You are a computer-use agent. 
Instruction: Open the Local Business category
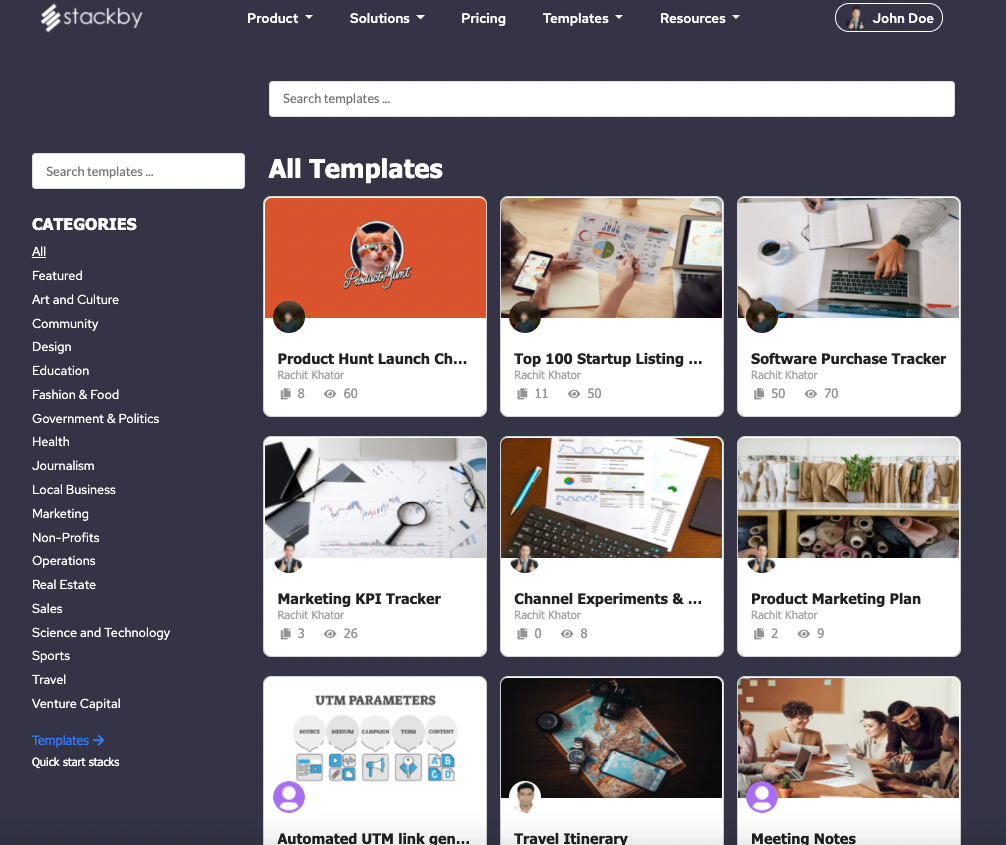point(74,490)
